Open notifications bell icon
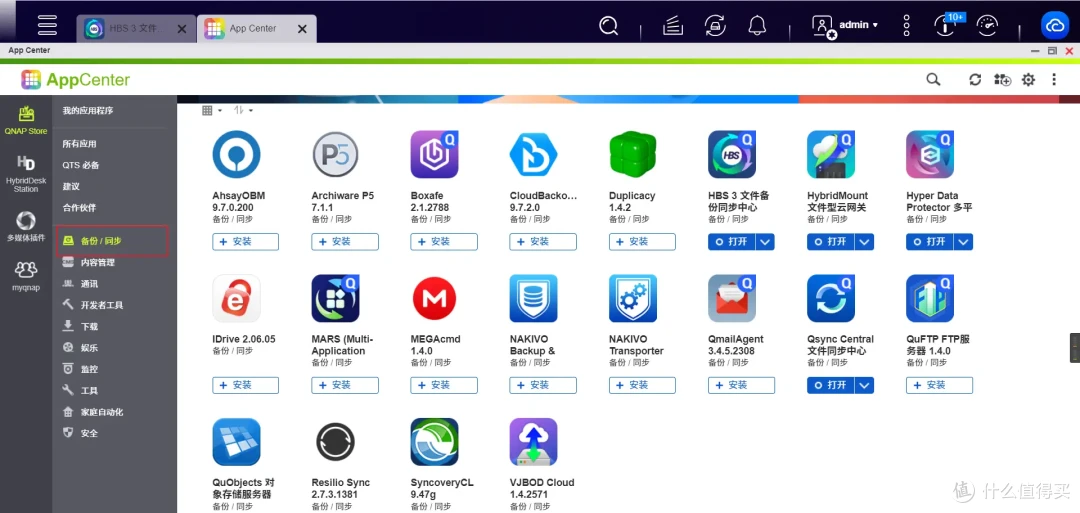The height and width of the screenshot is (513, 1080). pos(758,26)
